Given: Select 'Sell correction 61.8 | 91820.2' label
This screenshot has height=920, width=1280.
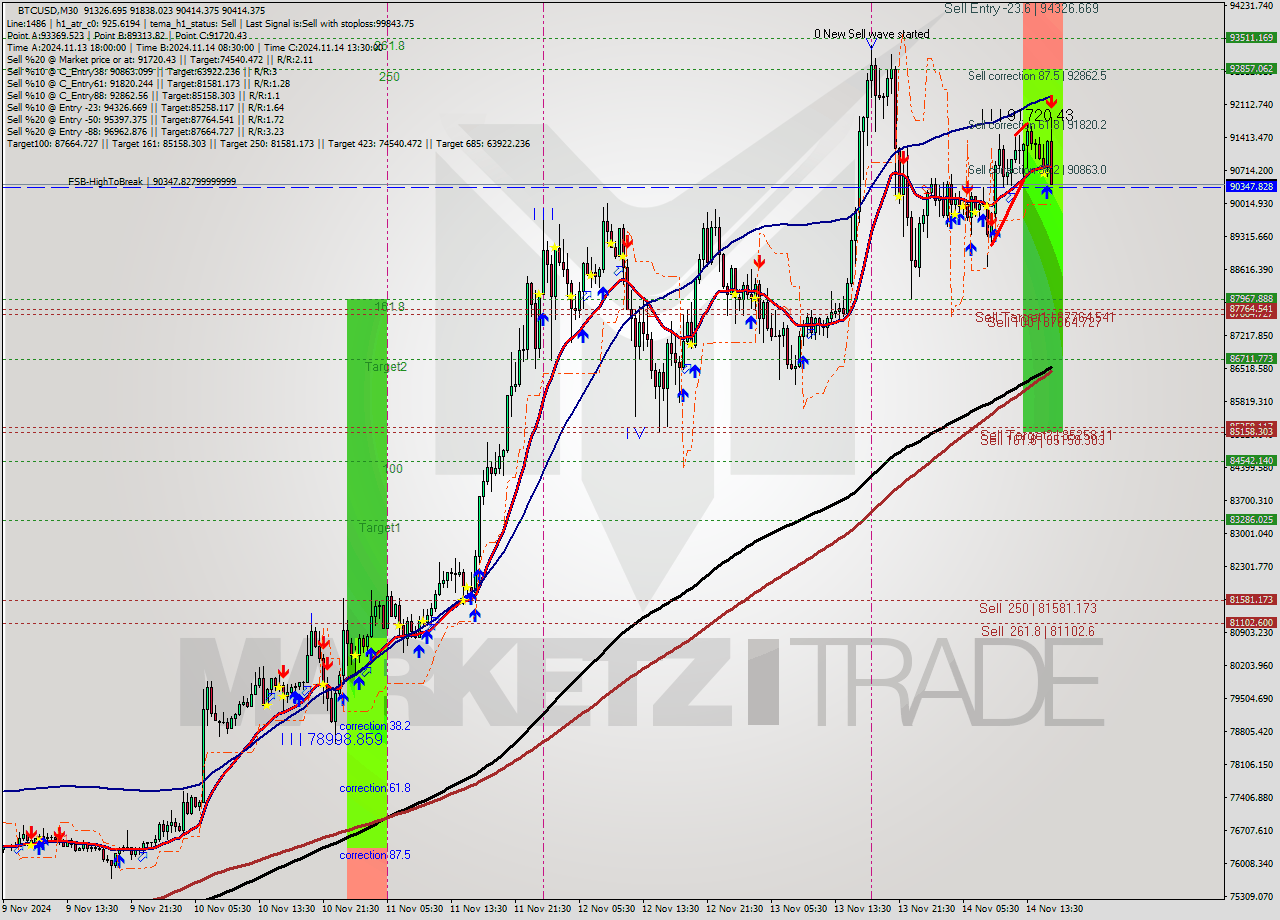Looking at the screenshot, I should (1037, 125).
